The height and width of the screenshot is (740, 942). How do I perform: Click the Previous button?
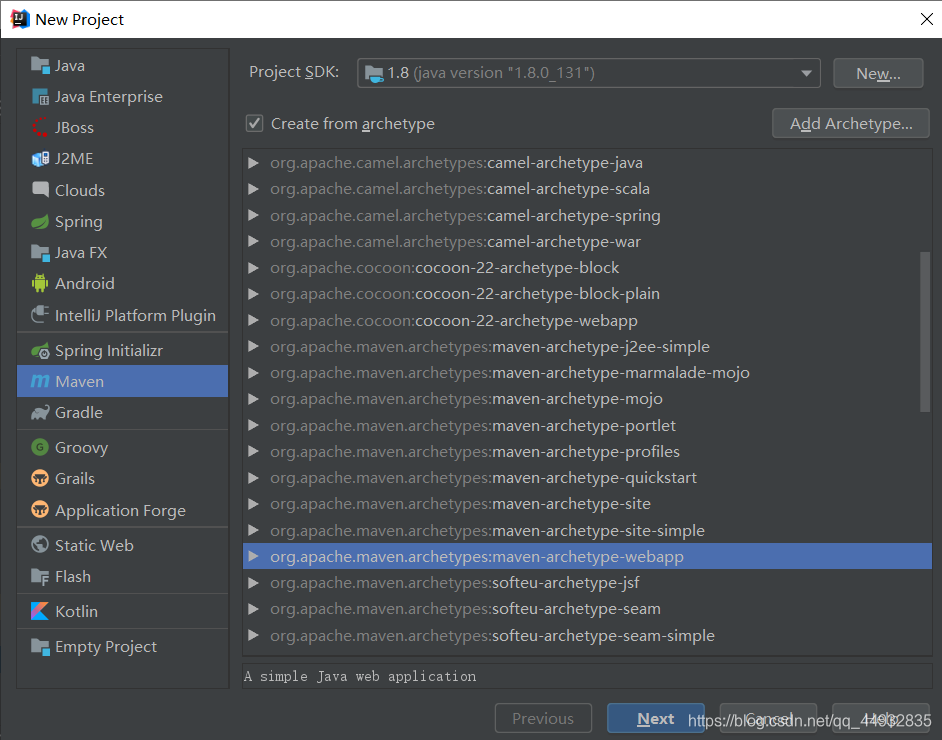(x=543, y=718)
